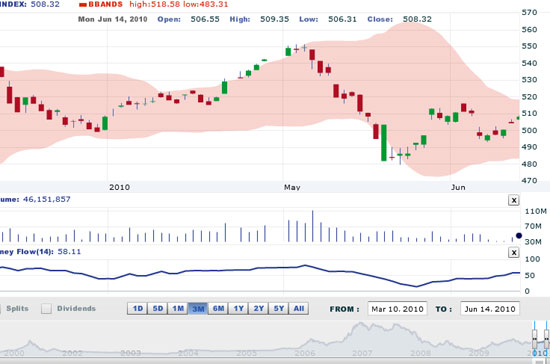This screenshot has height=364, width=550.
Task: Click the dark blue volume marker dot
Action: 519,236
